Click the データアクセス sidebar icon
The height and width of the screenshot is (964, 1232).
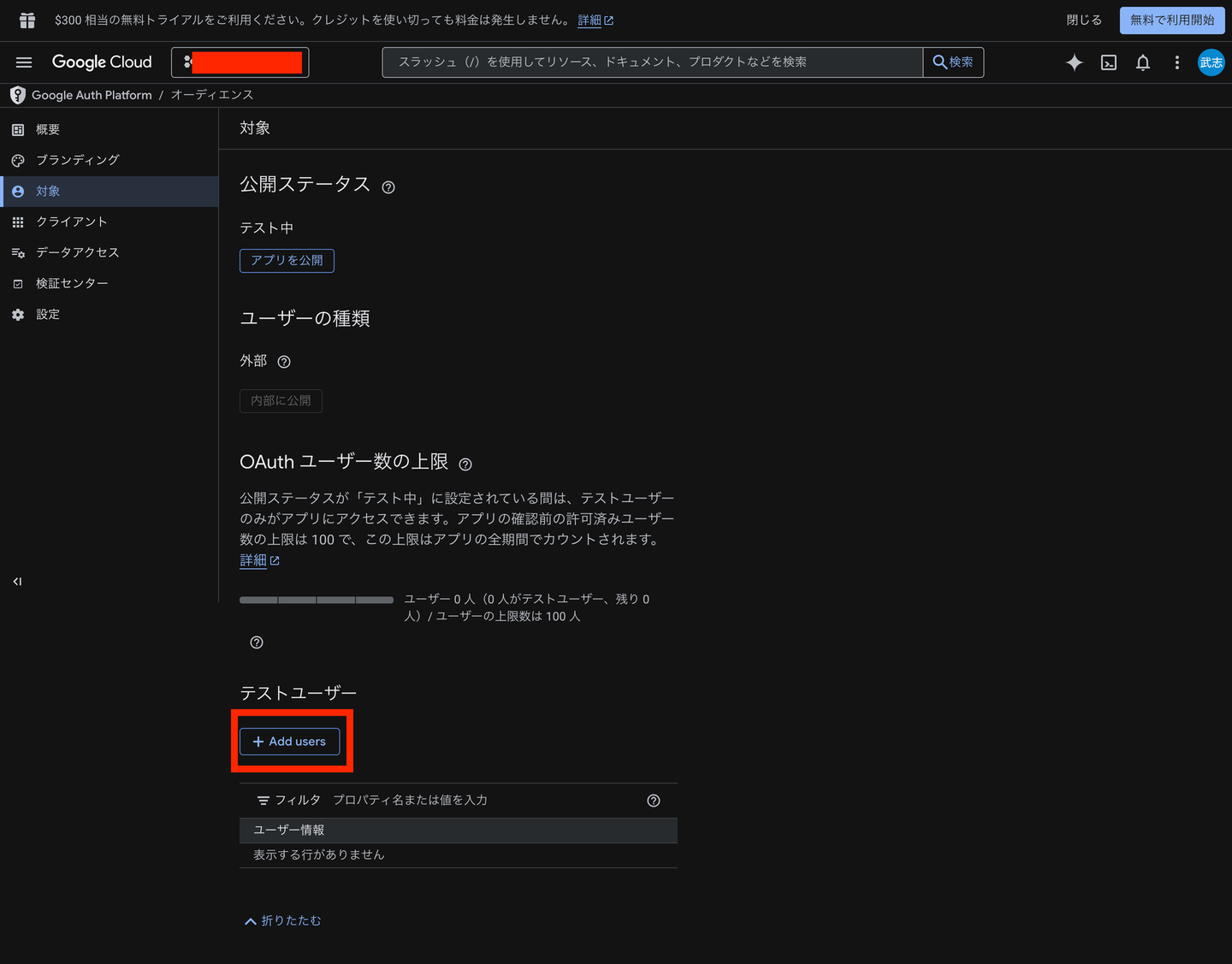tap(18, 253)
